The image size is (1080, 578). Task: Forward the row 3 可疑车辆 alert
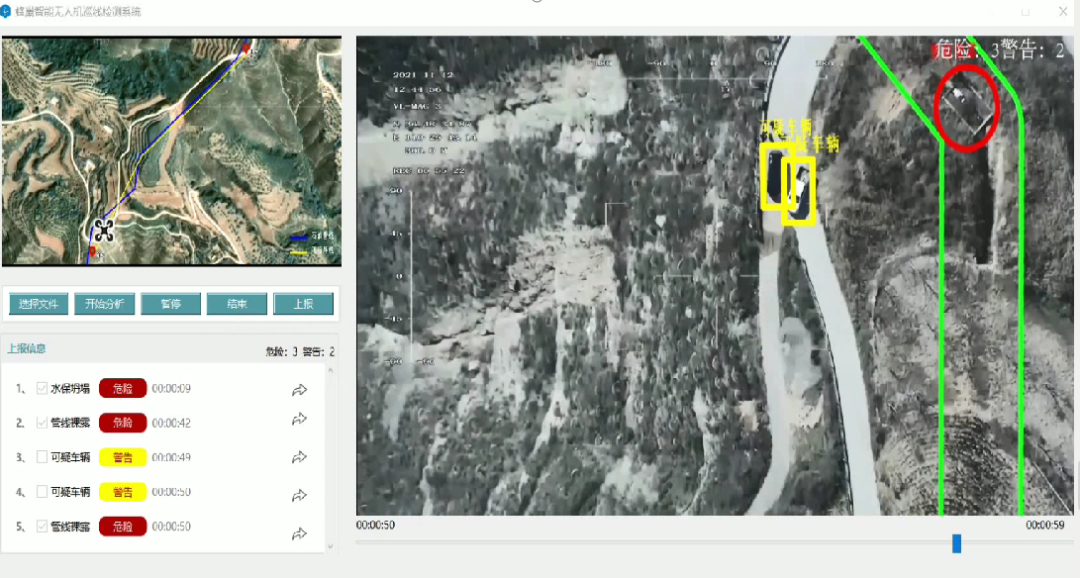[x=299, y=457]
